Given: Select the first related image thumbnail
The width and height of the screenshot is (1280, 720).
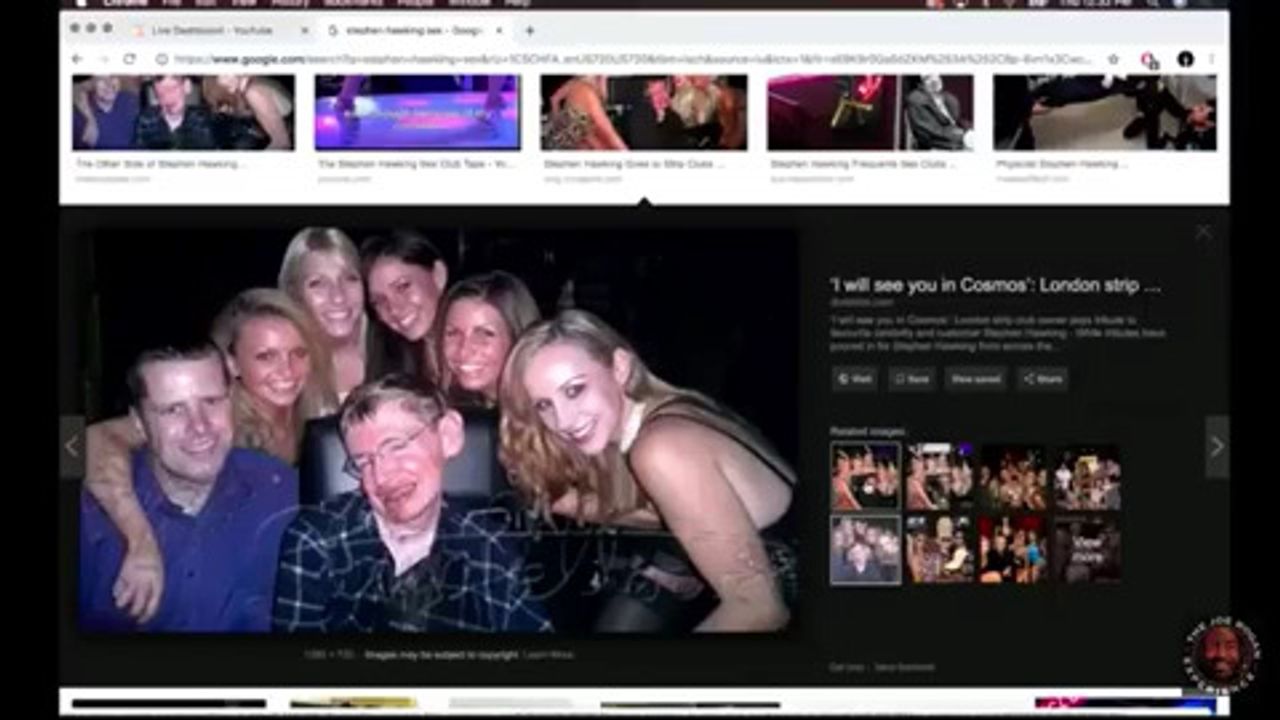Looking at the screenshot, I should pyautogui.click(x=864, y=478).
